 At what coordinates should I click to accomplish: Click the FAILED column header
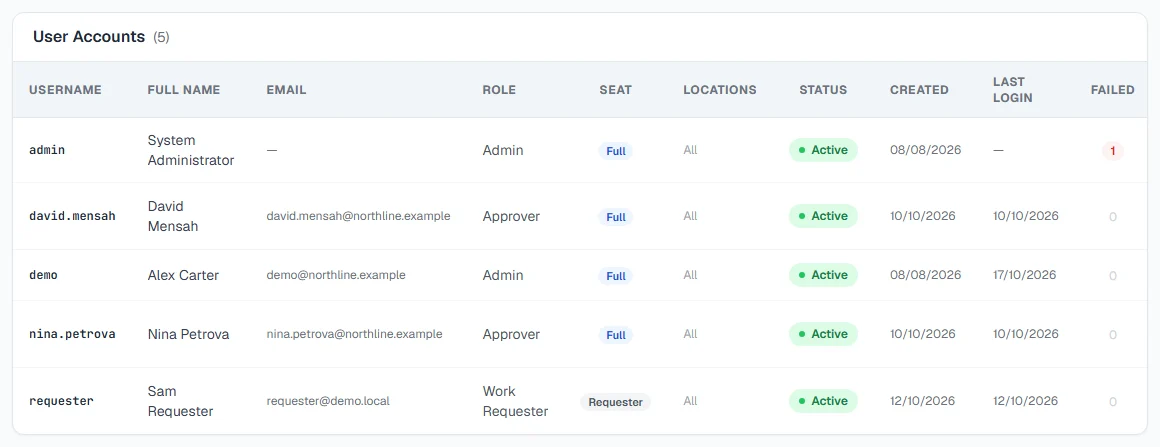click(1113, 90)
